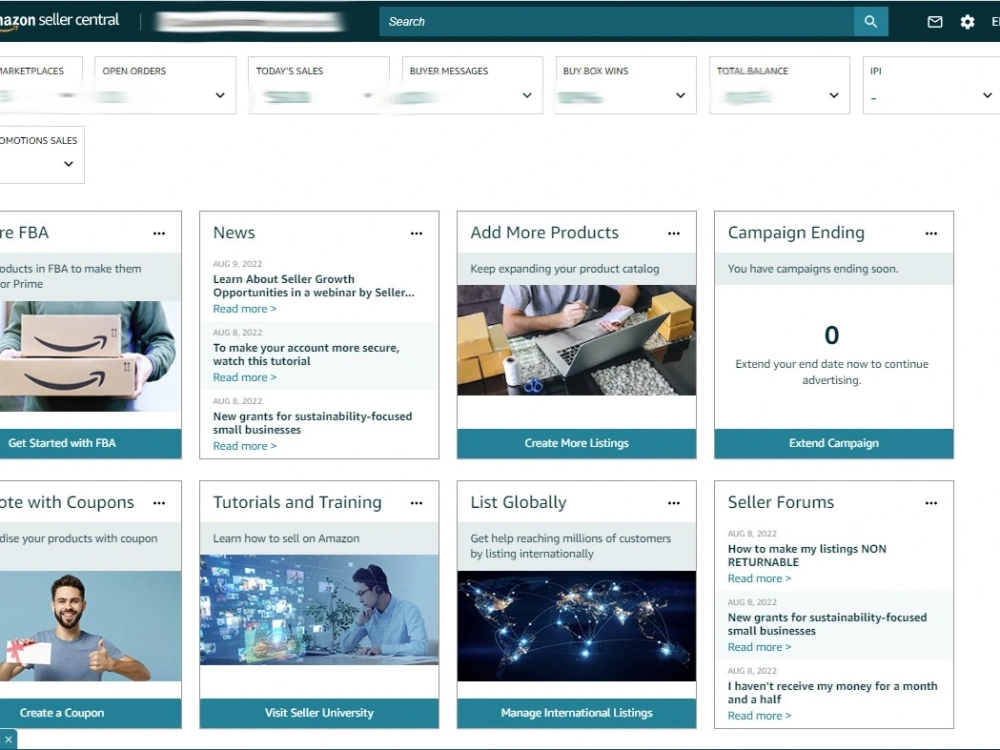Expand the Buyer Messages dropdown
1000x750 pixels.
pyautogui.click(x=527, y=95)
